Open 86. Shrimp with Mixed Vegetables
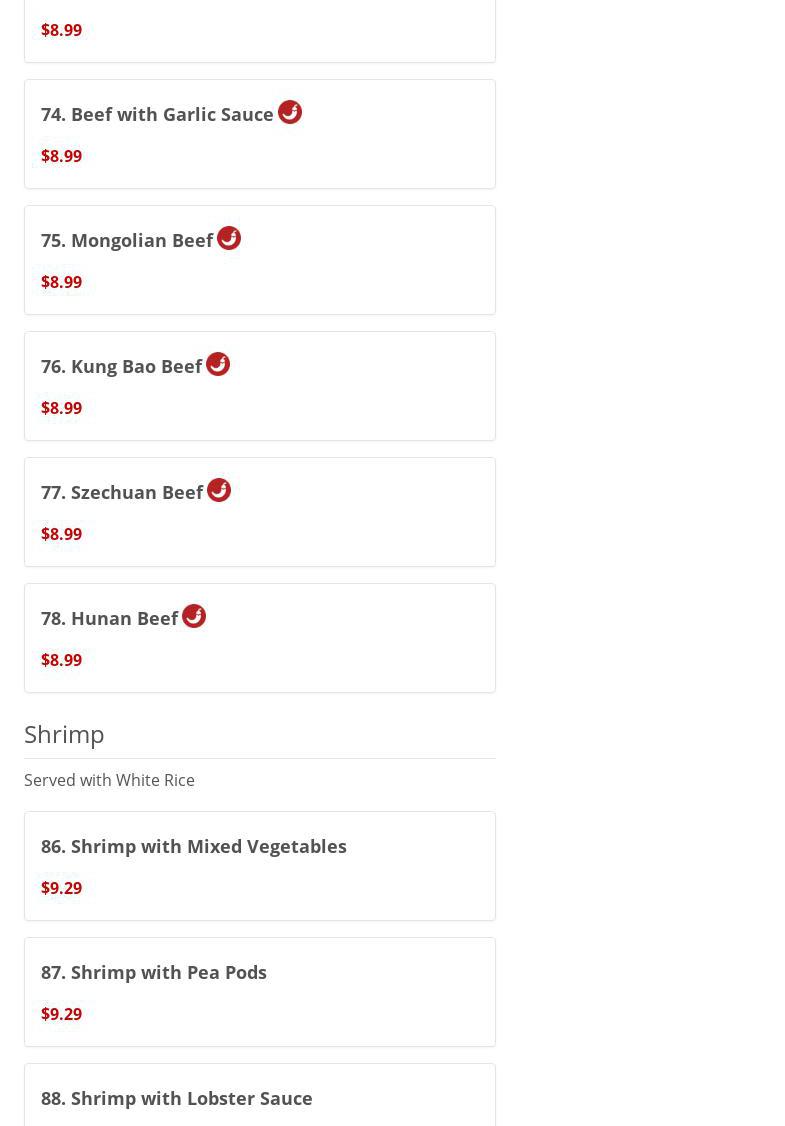The width and height of the screenshot is (785, 1126). click(x=194, y=847)
